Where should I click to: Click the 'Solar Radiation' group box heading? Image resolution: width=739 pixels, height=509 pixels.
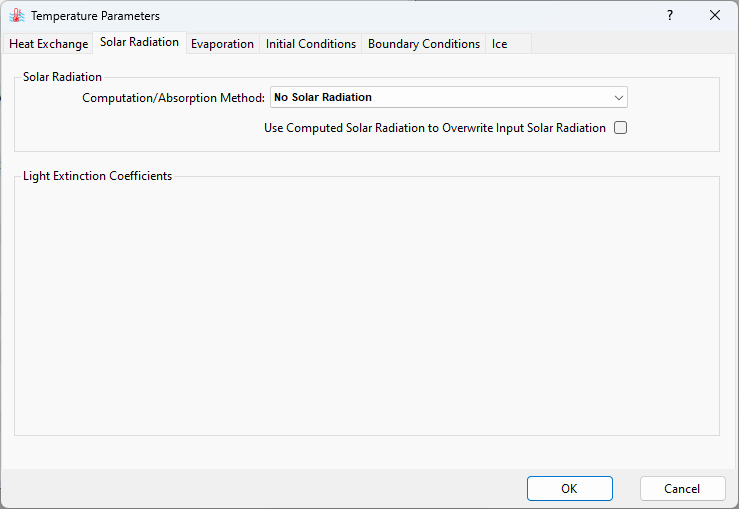(62, 77)
